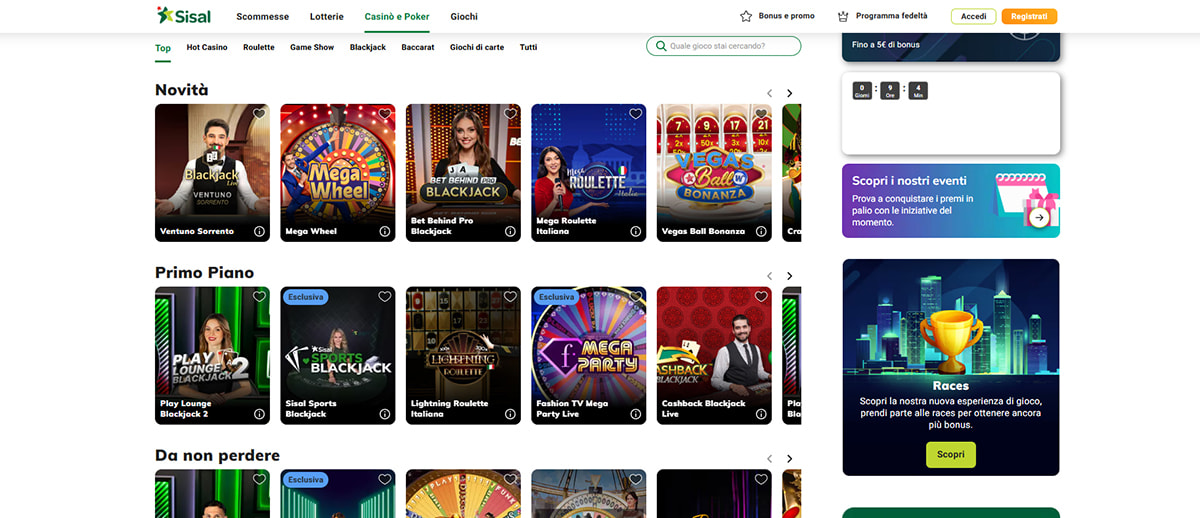
Task: Show next games in Da non perdere
Action: [789, 459]
